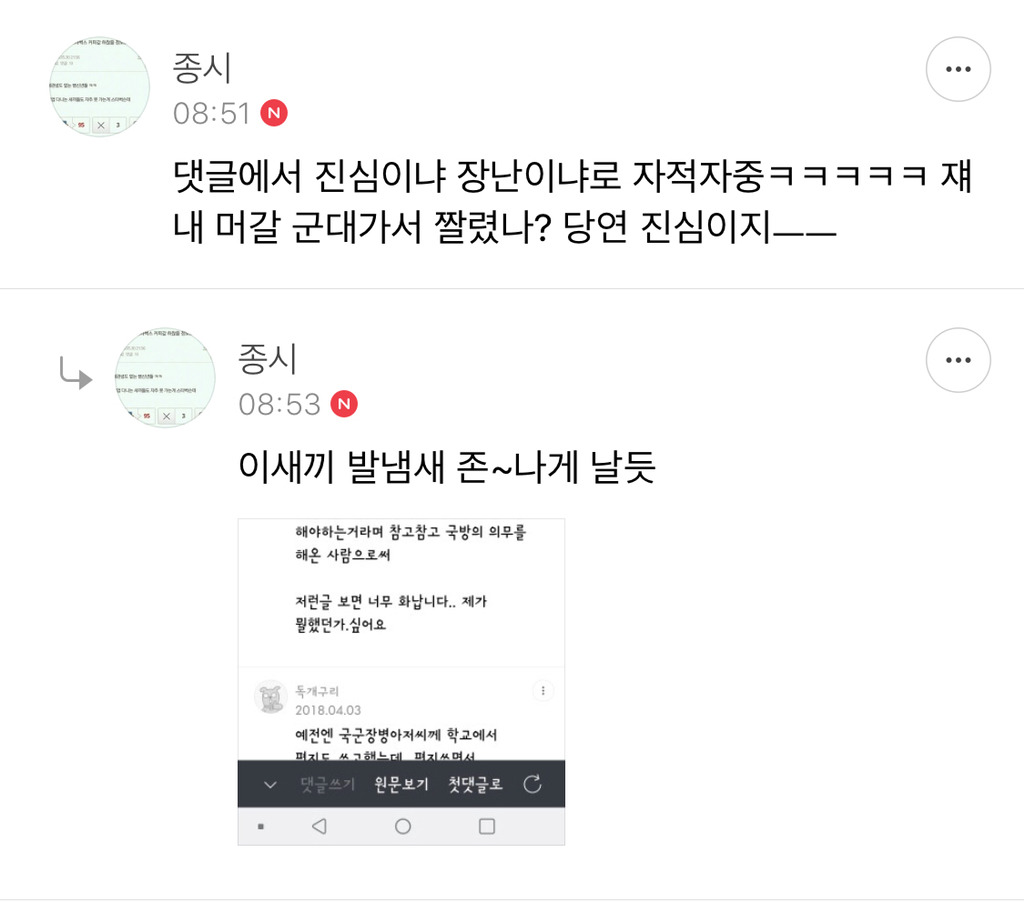
Task: Click the refresh icon in the attached screenshot
Action: coord(532,784)
